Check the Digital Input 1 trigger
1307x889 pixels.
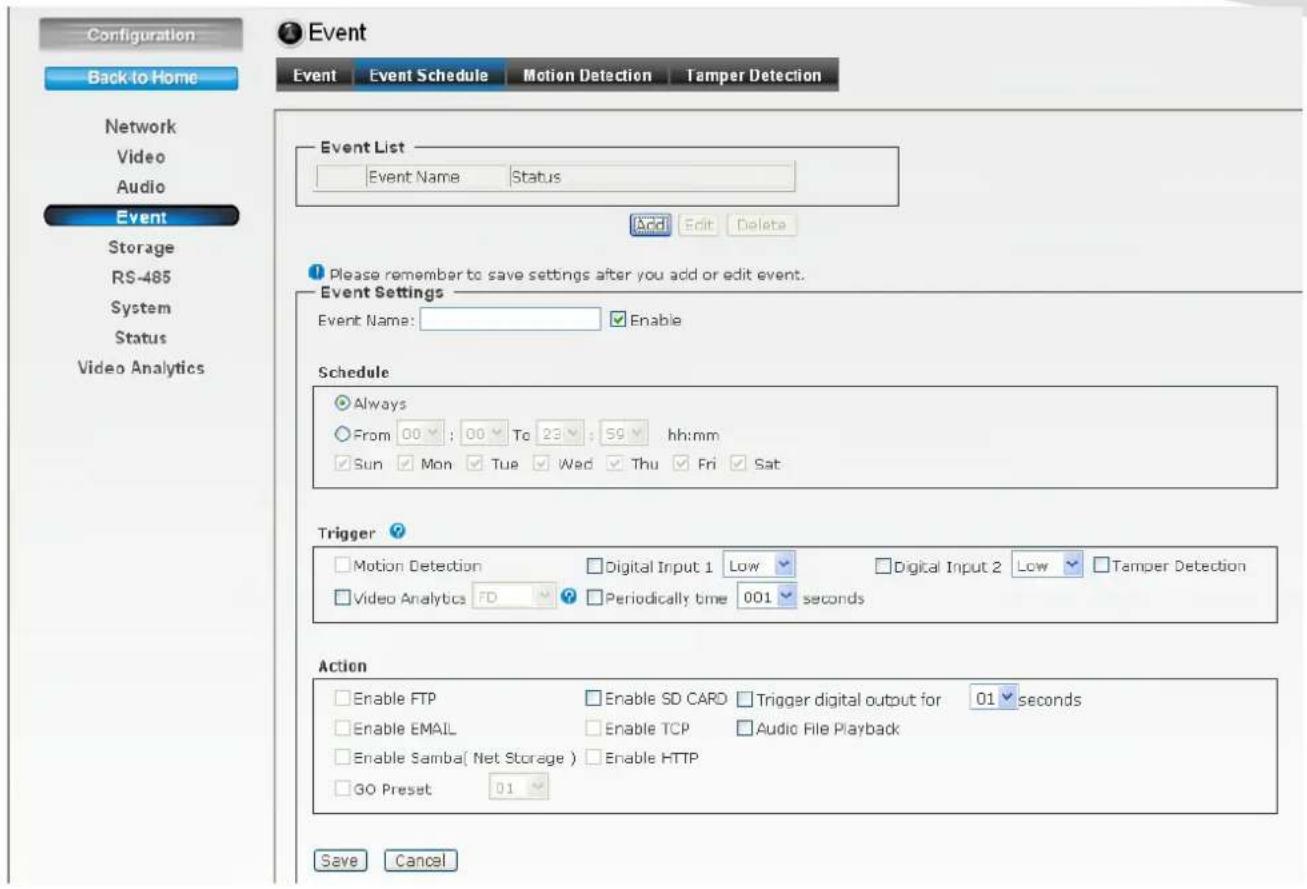[594, 567]
